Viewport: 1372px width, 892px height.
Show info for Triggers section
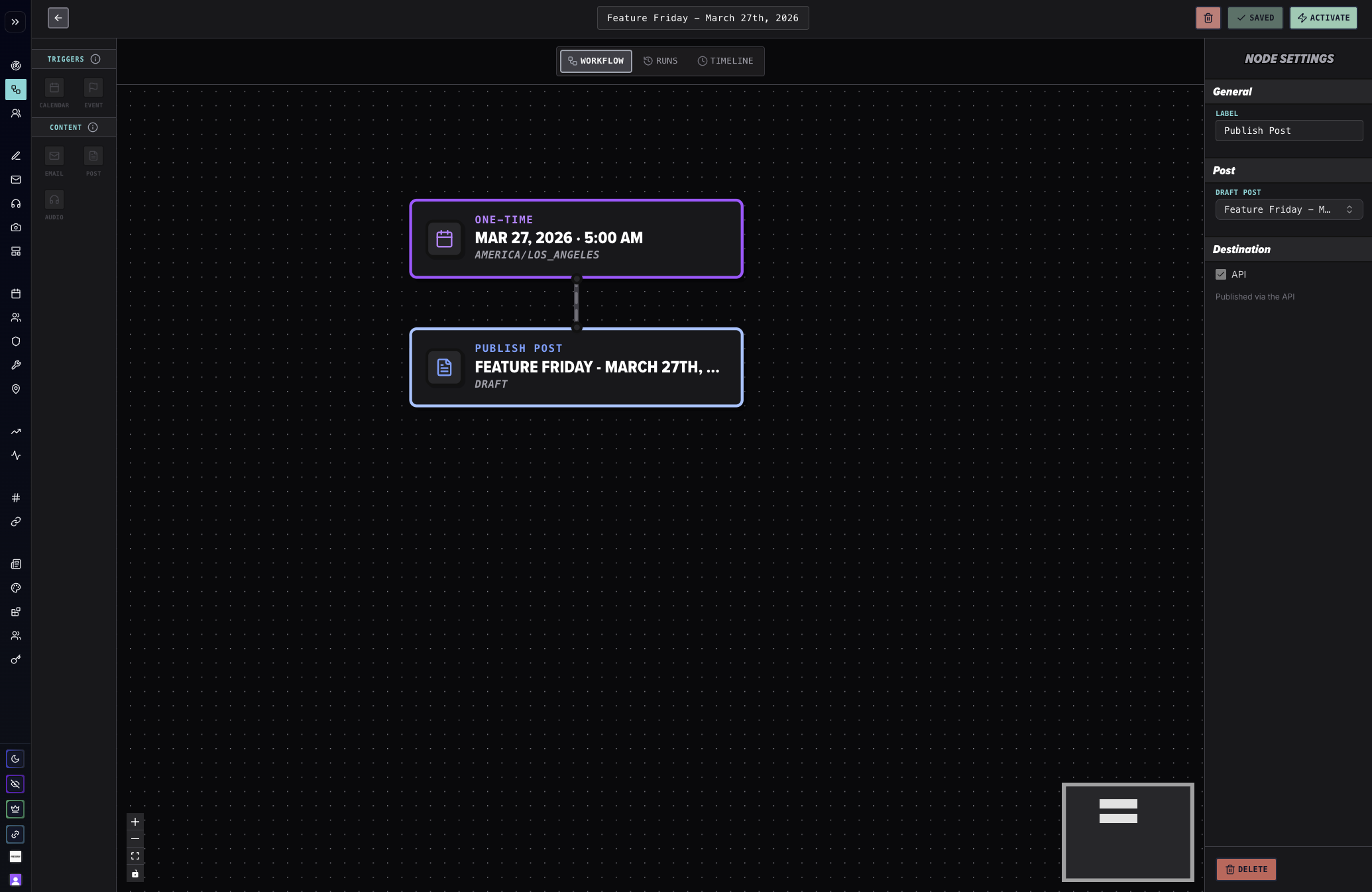(95, 59)
